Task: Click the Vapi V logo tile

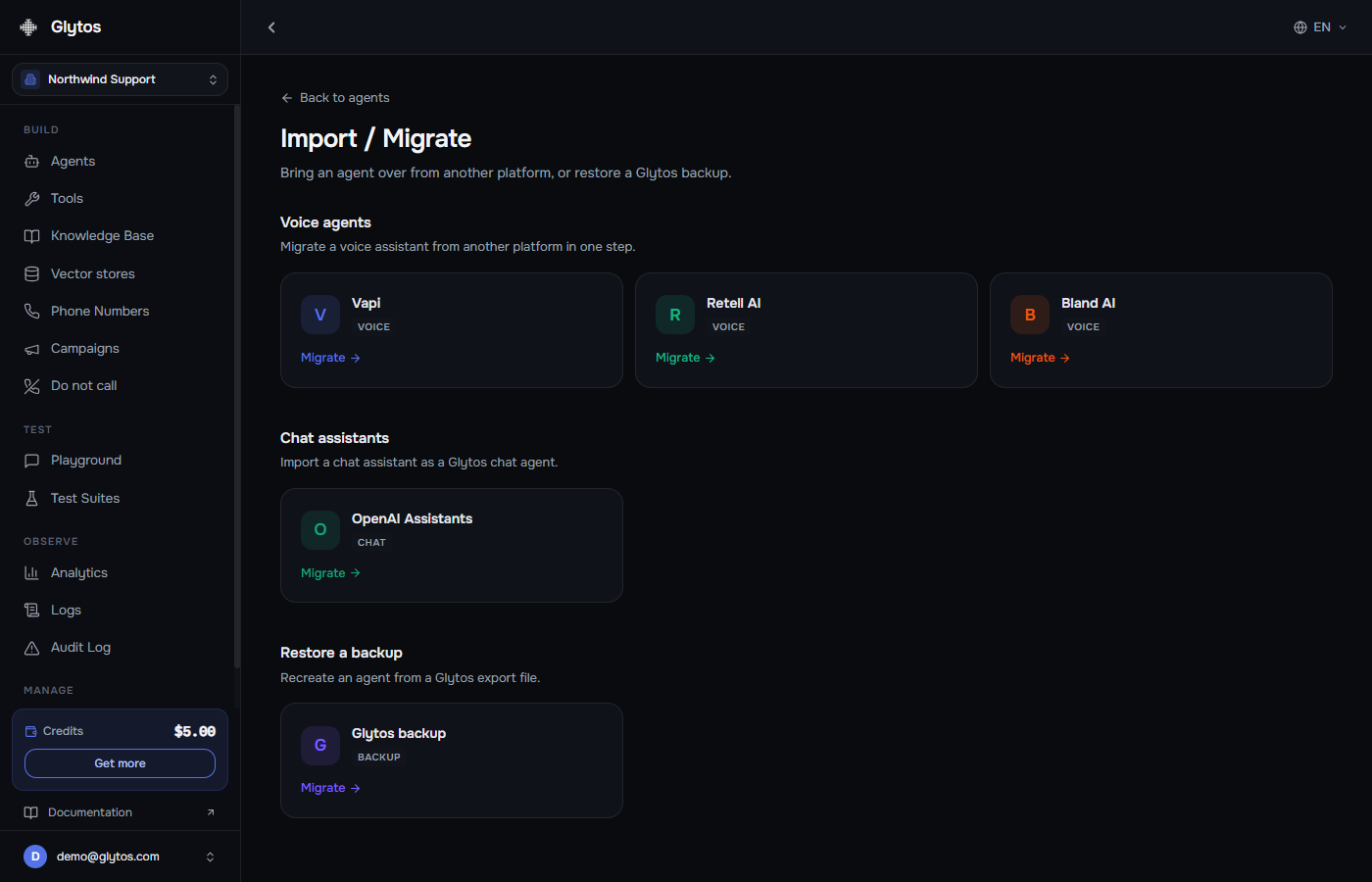Action: coord(320,315)
